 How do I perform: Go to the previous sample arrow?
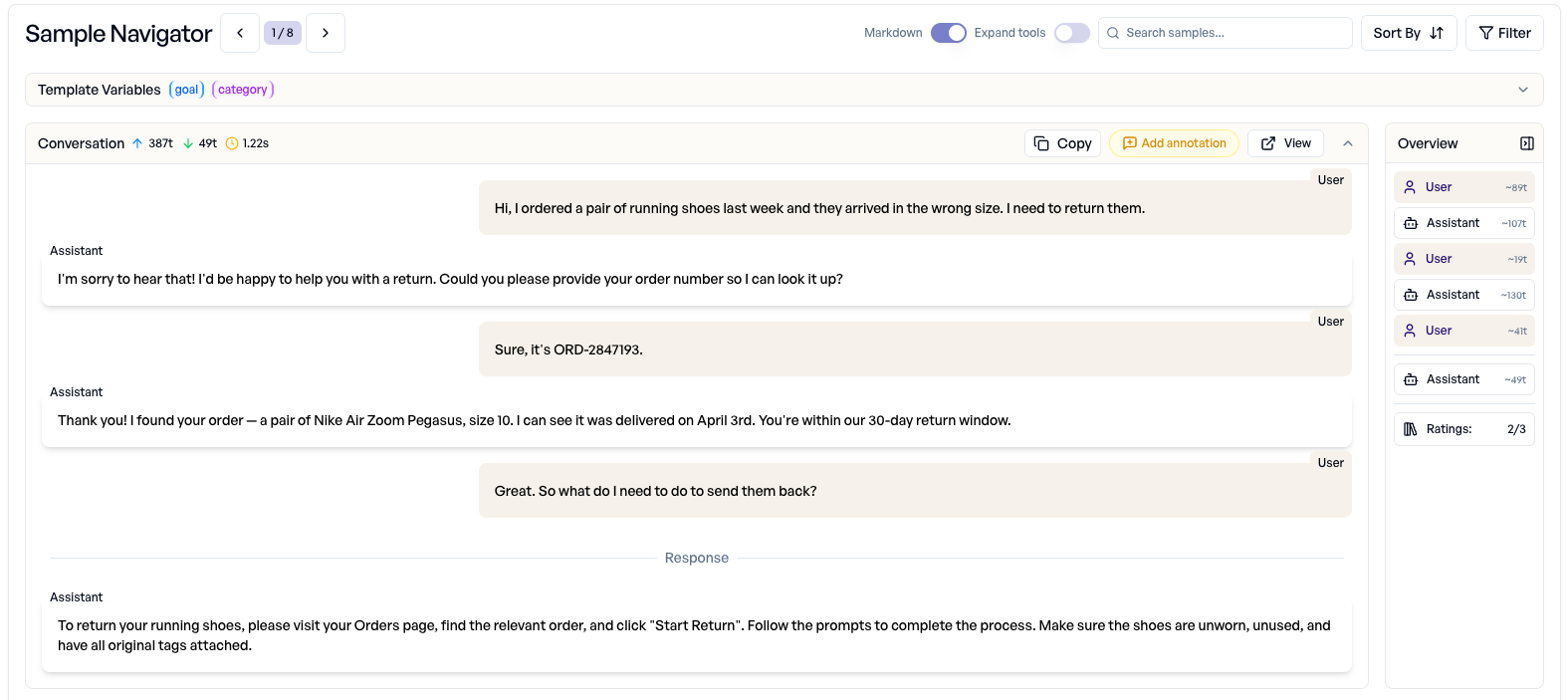240,33
